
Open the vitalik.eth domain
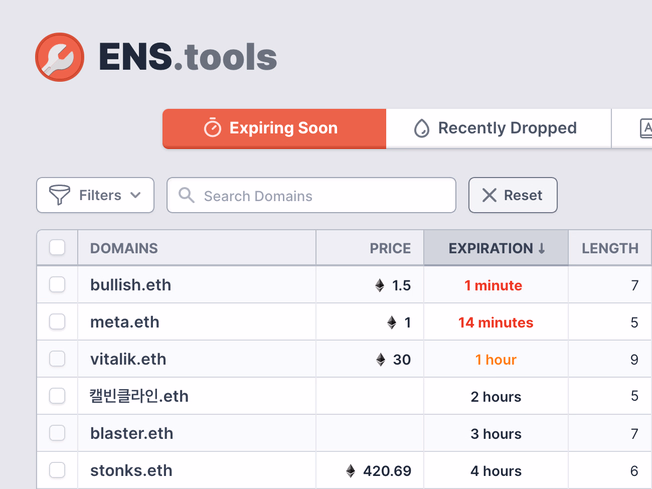coord(128,359)
